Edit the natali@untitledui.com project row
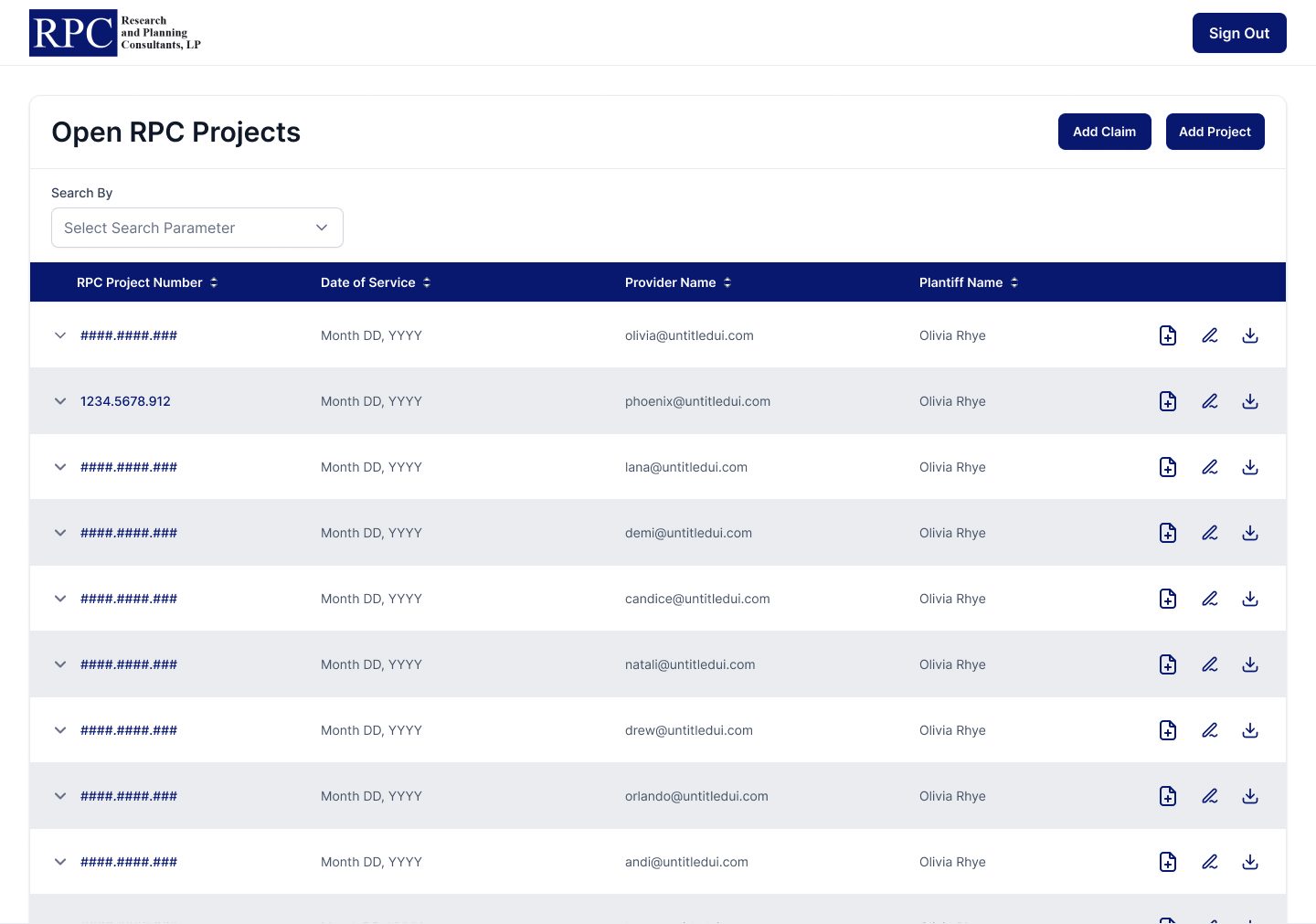 1209,664
